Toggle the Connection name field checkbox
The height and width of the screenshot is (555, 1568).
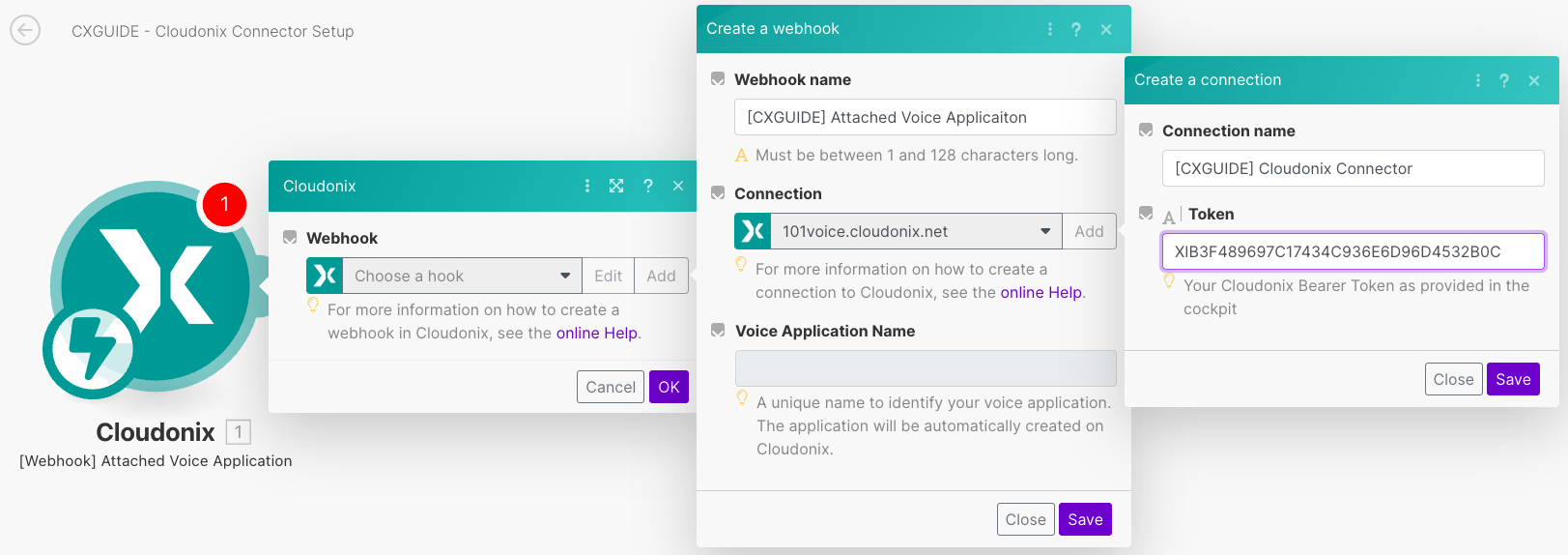click(1146, 131)
